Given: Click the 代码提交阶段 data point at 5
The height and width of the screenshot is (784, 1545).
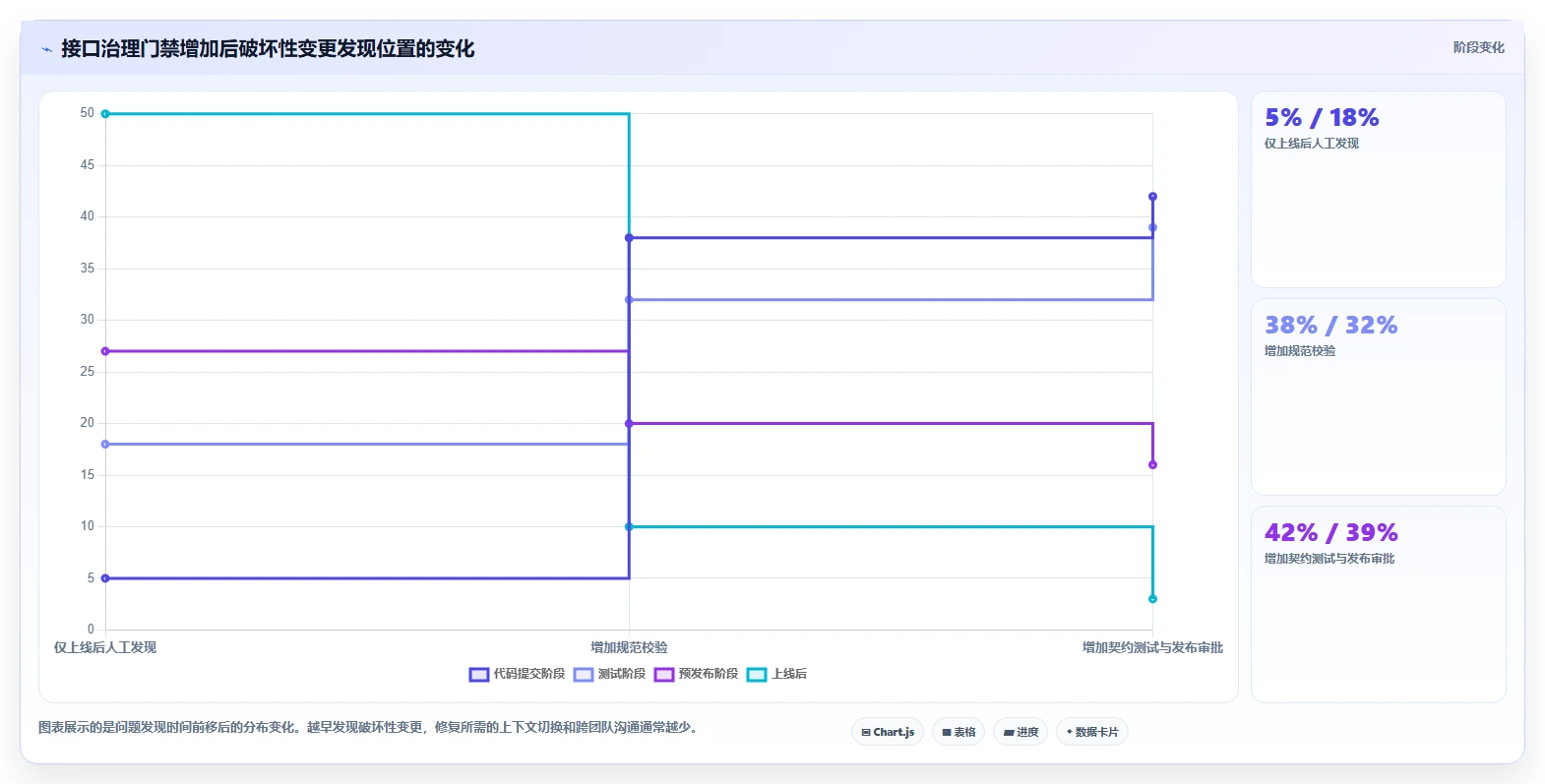Looking at the screenshot, I should [105, 578].
